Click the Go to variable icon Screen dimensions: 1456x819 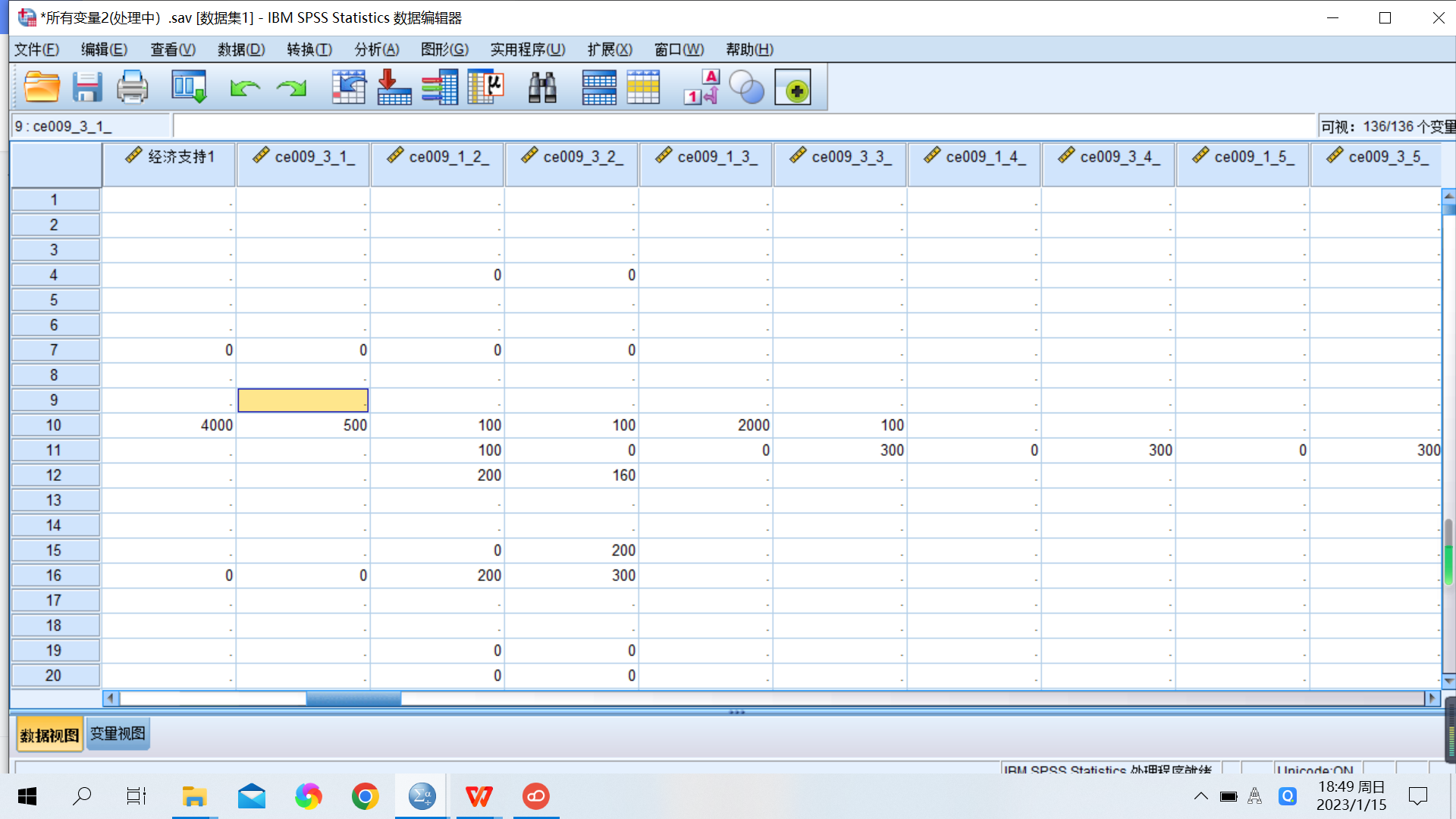click(x=394, y=87)
